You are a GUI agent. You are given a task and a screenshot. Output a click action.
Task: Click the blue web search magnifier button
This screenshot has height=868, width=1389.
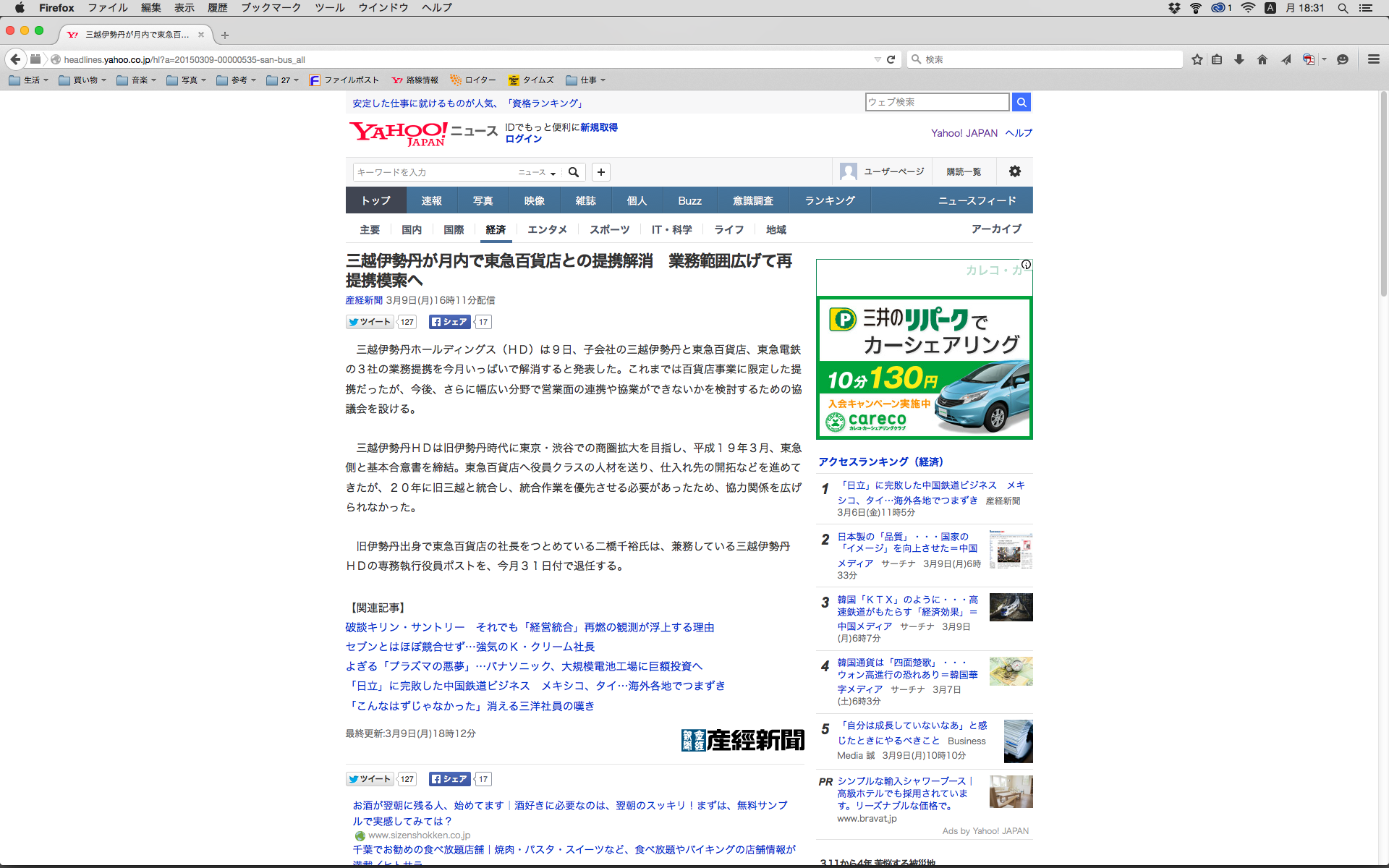(x=1021, y=102)
